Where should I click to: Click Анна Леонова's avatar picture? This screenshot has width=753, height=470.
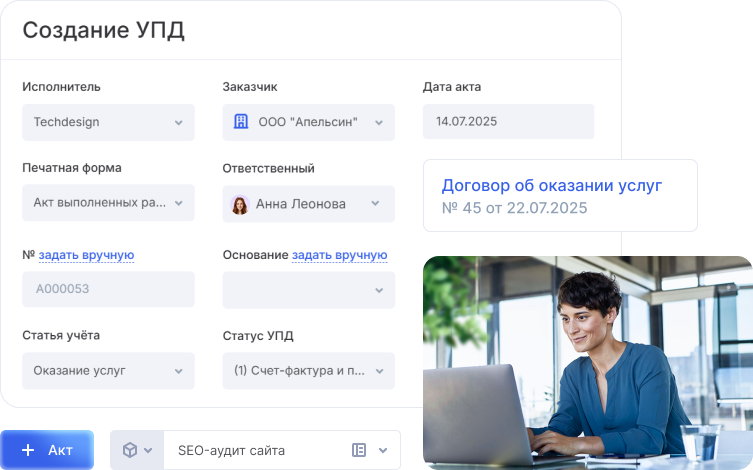(240, 205)
